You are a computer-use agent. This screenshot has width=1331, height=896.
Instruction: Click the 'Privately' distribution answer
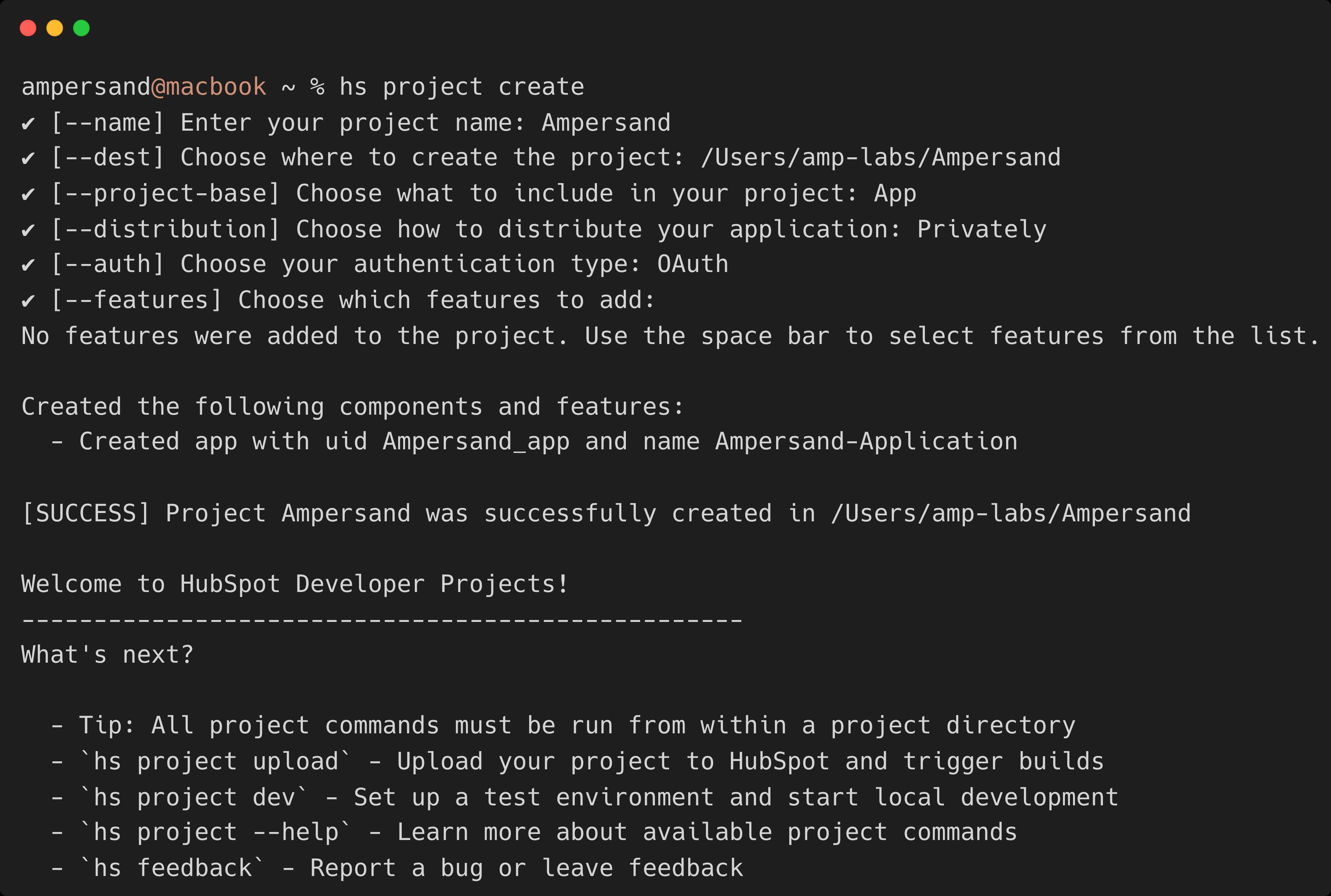[982, 230]
